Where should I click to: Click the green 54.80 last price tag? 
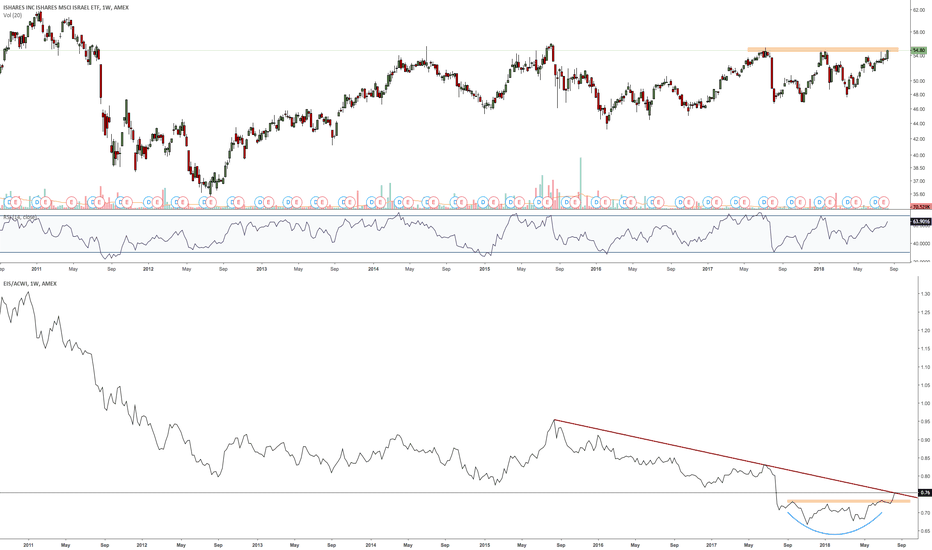coord(919,51)
